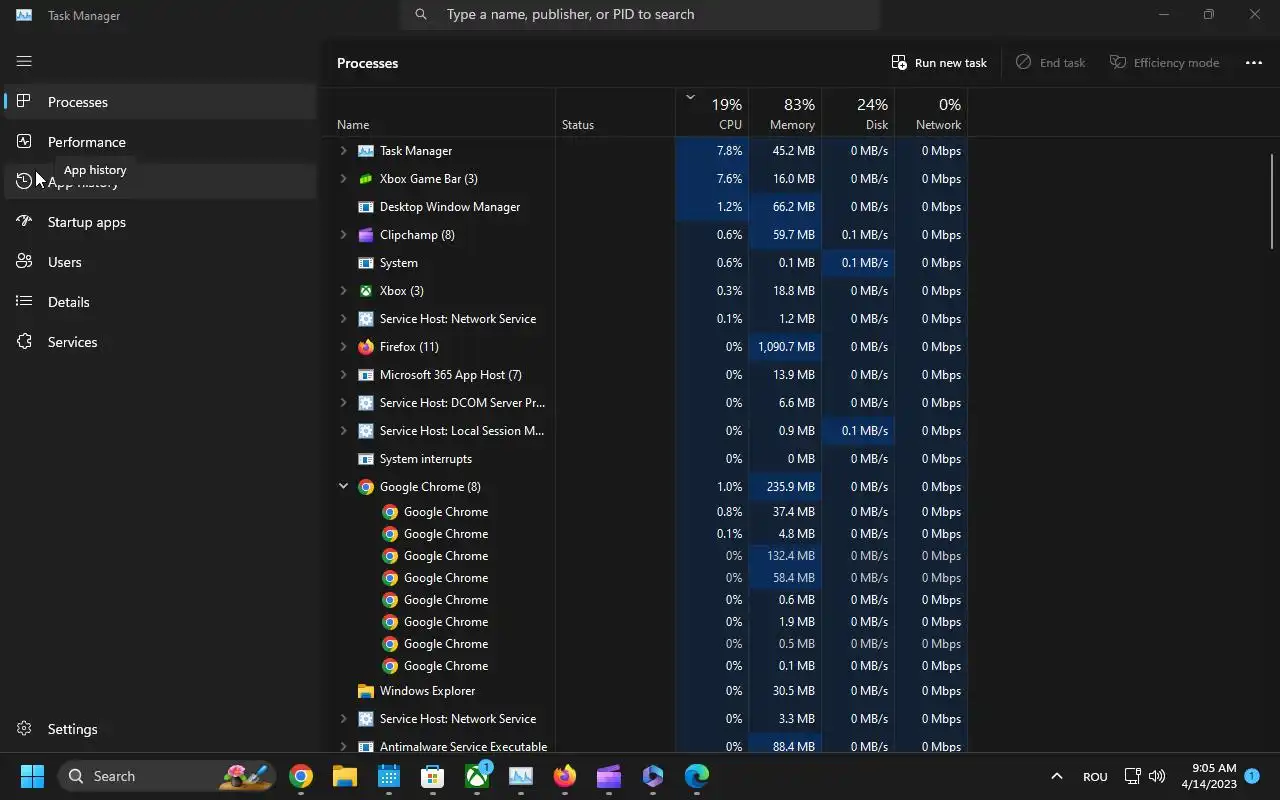Expand the Xbox Game Bar (3) group
This screenshot has width=1280, height=800.
(x=343, y=179)
